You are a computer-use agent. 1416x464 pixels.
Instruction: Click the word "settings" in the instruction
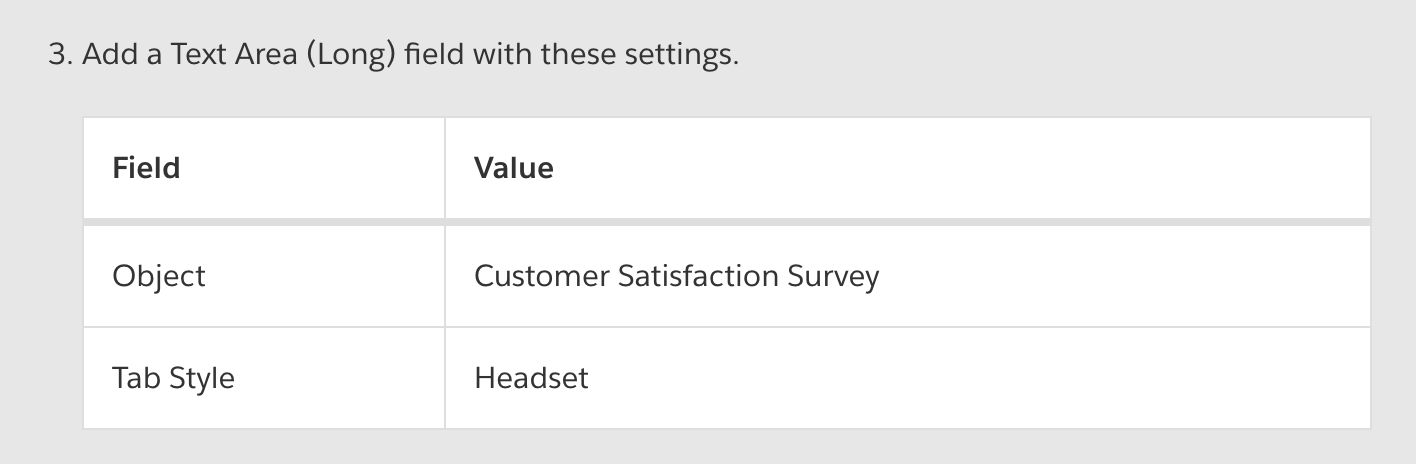[680, 54]
